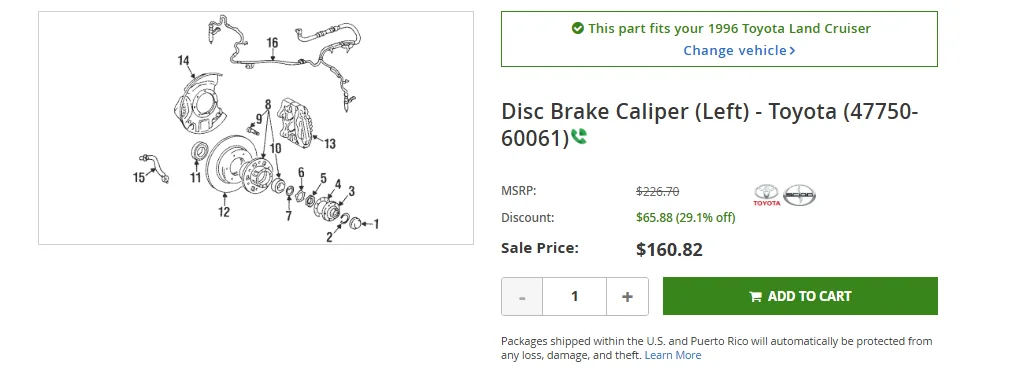Click the shopping cart icon in Add to Cart
Viewport: 1025px width, 367px height.
click(x=755, y=296)
